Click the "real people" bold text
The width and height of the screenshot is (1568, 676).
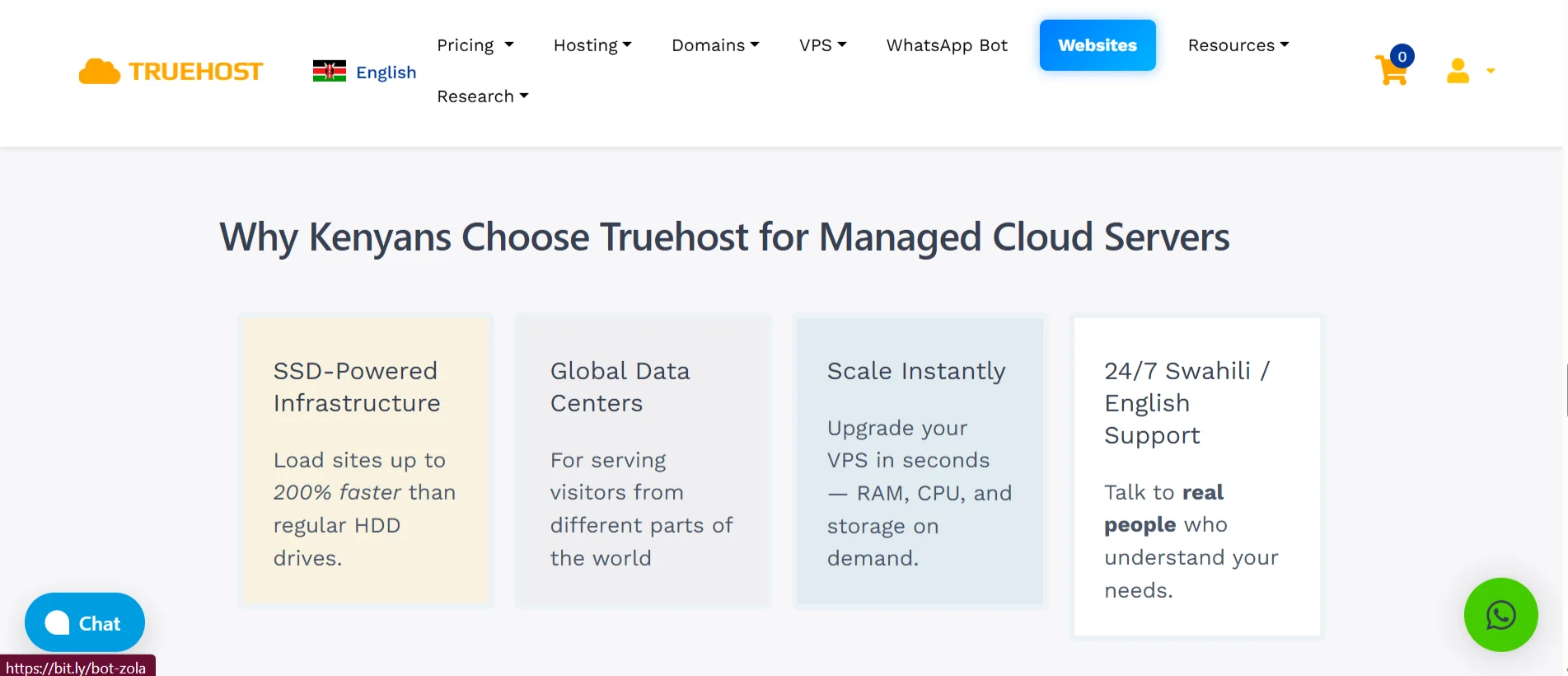click(x=1163, y=508)
